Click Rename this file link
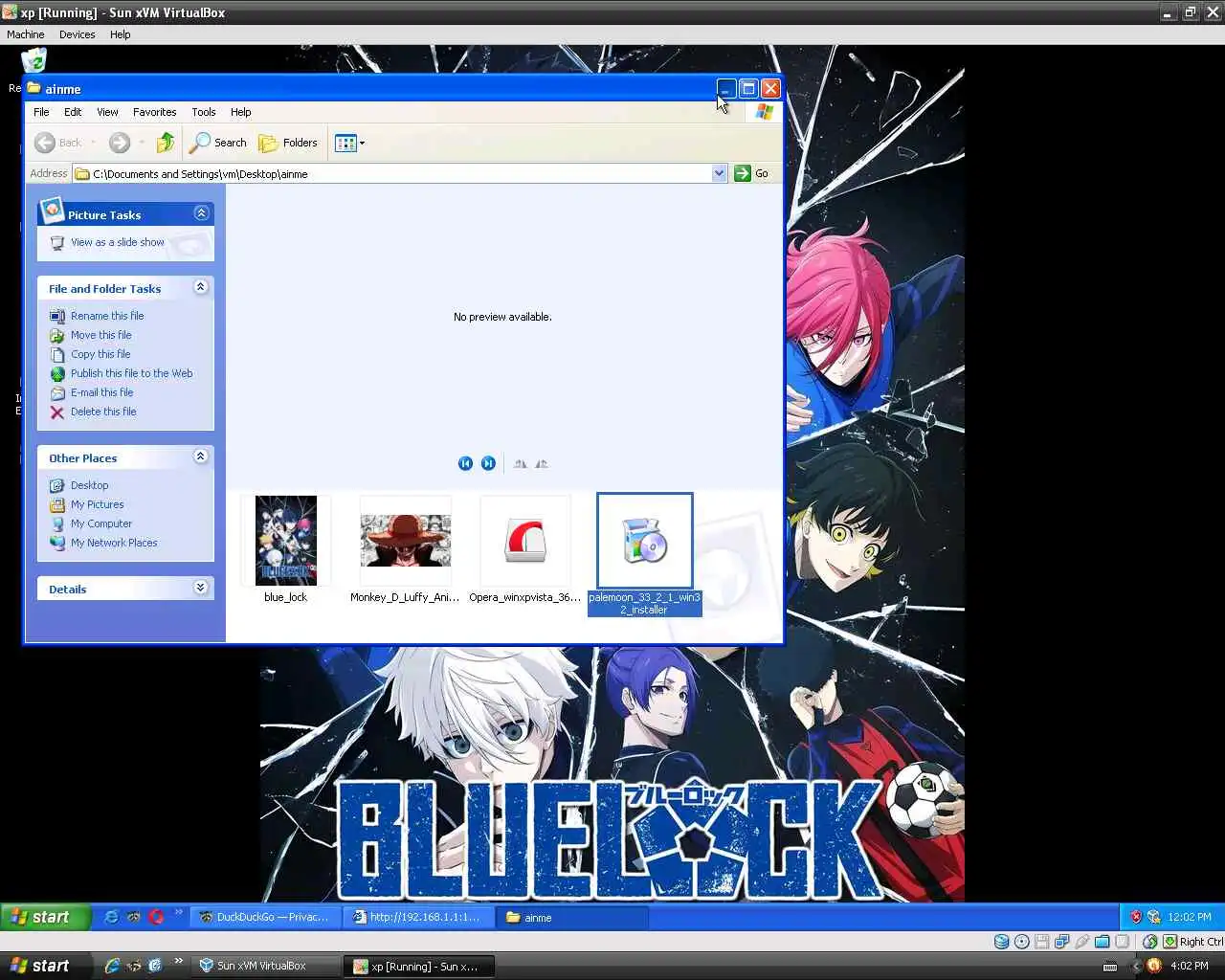The height and width of the screenshot is (980, 1225). (107, 316)
